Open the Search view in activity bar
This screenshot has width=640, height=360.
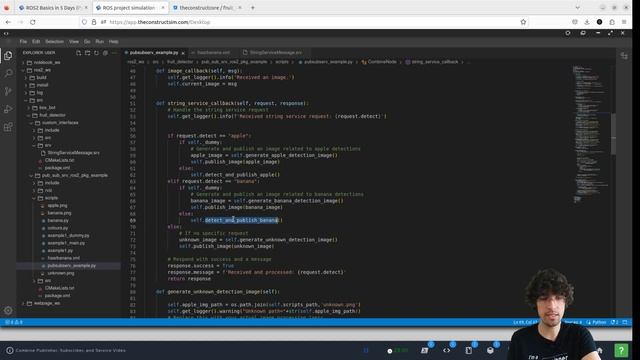coord(8,73)
